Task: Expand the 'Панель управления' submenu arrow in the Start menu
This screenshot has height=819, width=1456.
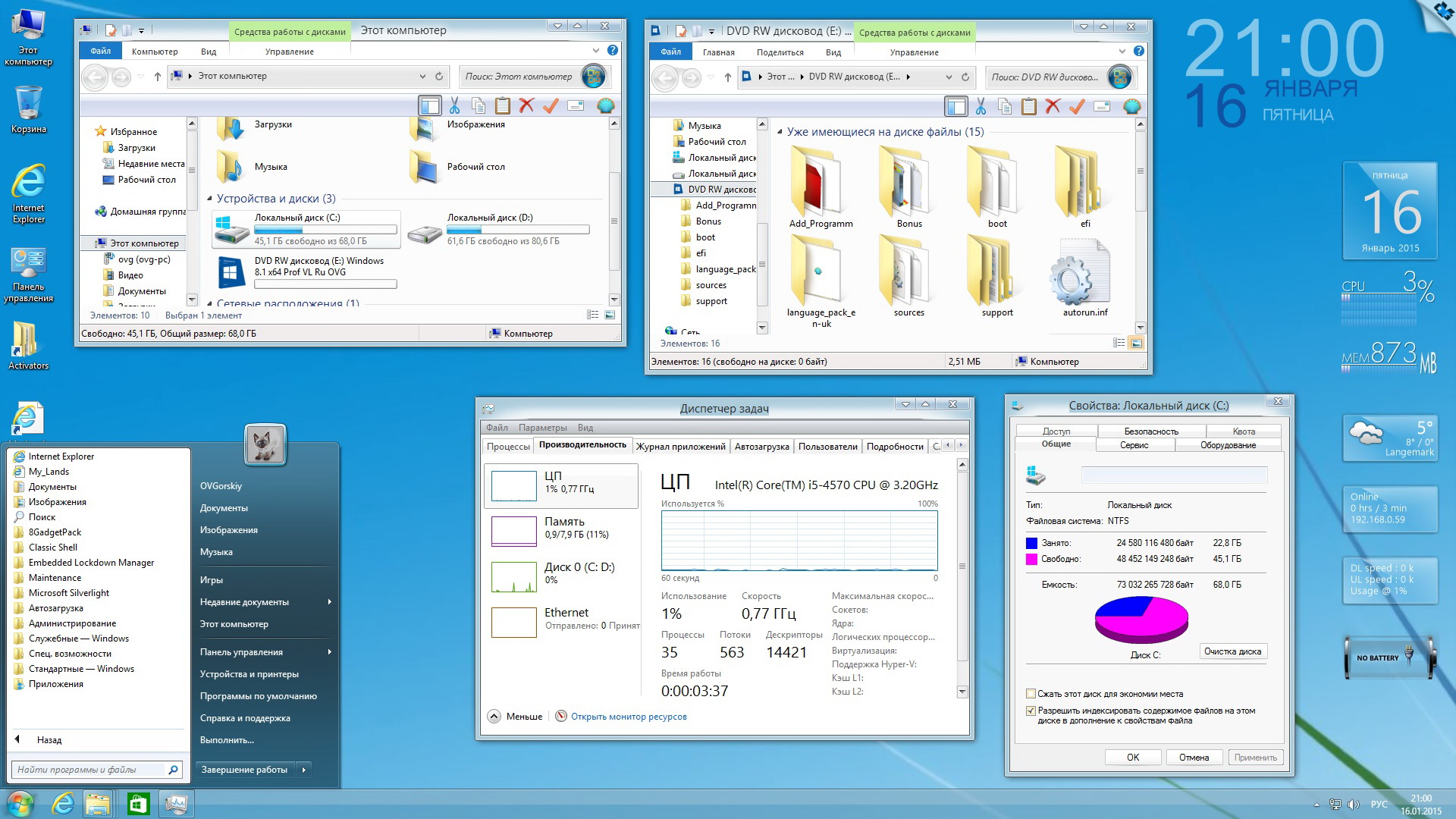Action: click(329, 652)
